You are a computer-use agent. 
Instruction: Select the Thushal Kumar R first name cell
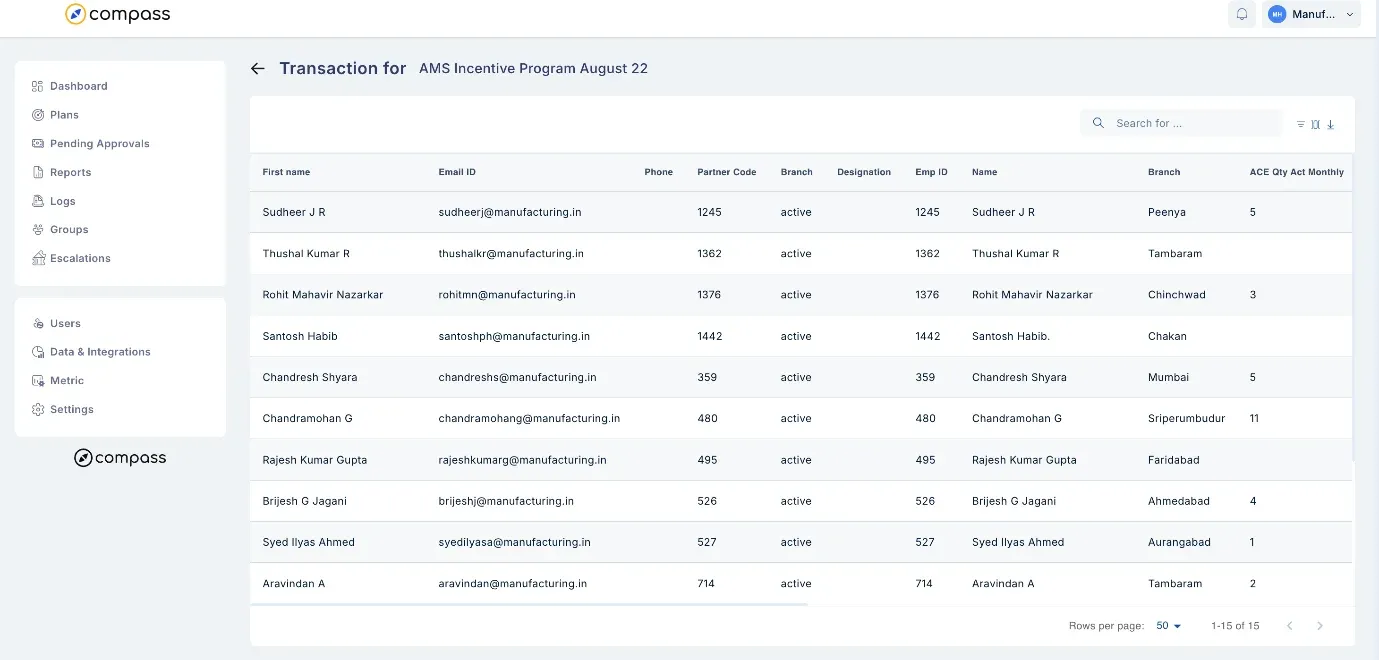coord(306,254)
